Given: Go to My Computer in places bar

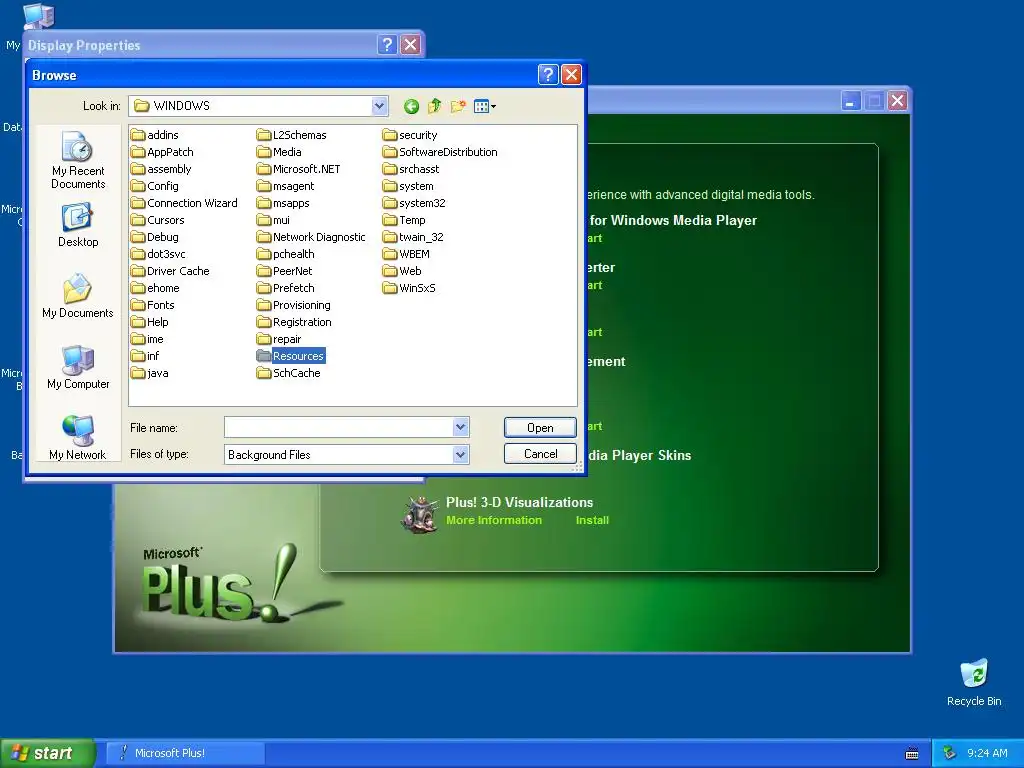Looking at the screenshot, I should 78,367.
